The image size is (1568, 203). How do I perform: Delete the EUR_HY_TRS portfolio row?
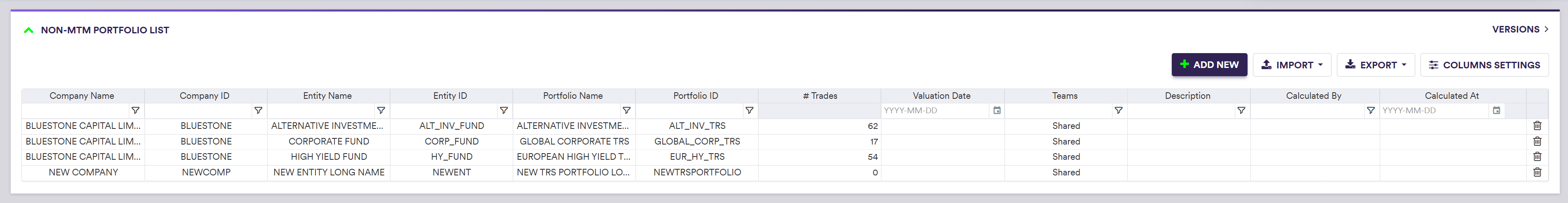point(1537,157)
